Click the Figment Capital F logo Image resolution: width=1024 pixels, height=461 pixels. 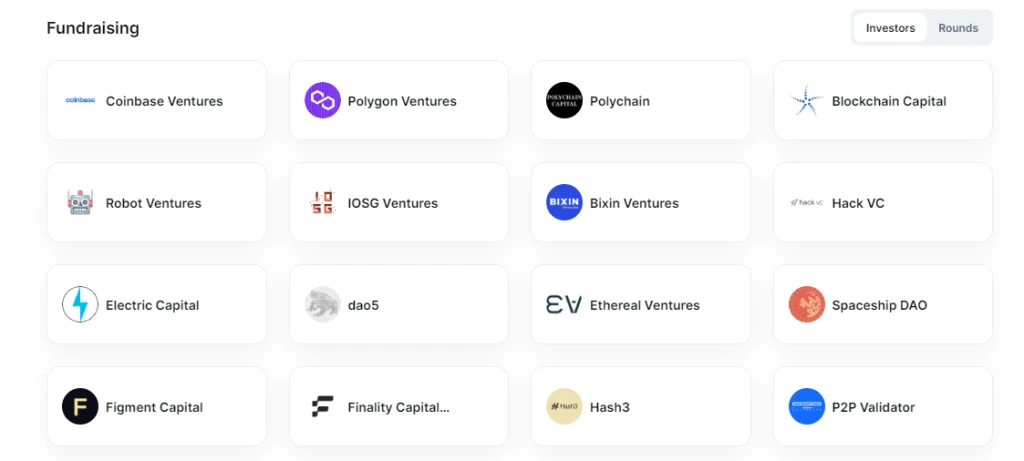coord(80,406)
